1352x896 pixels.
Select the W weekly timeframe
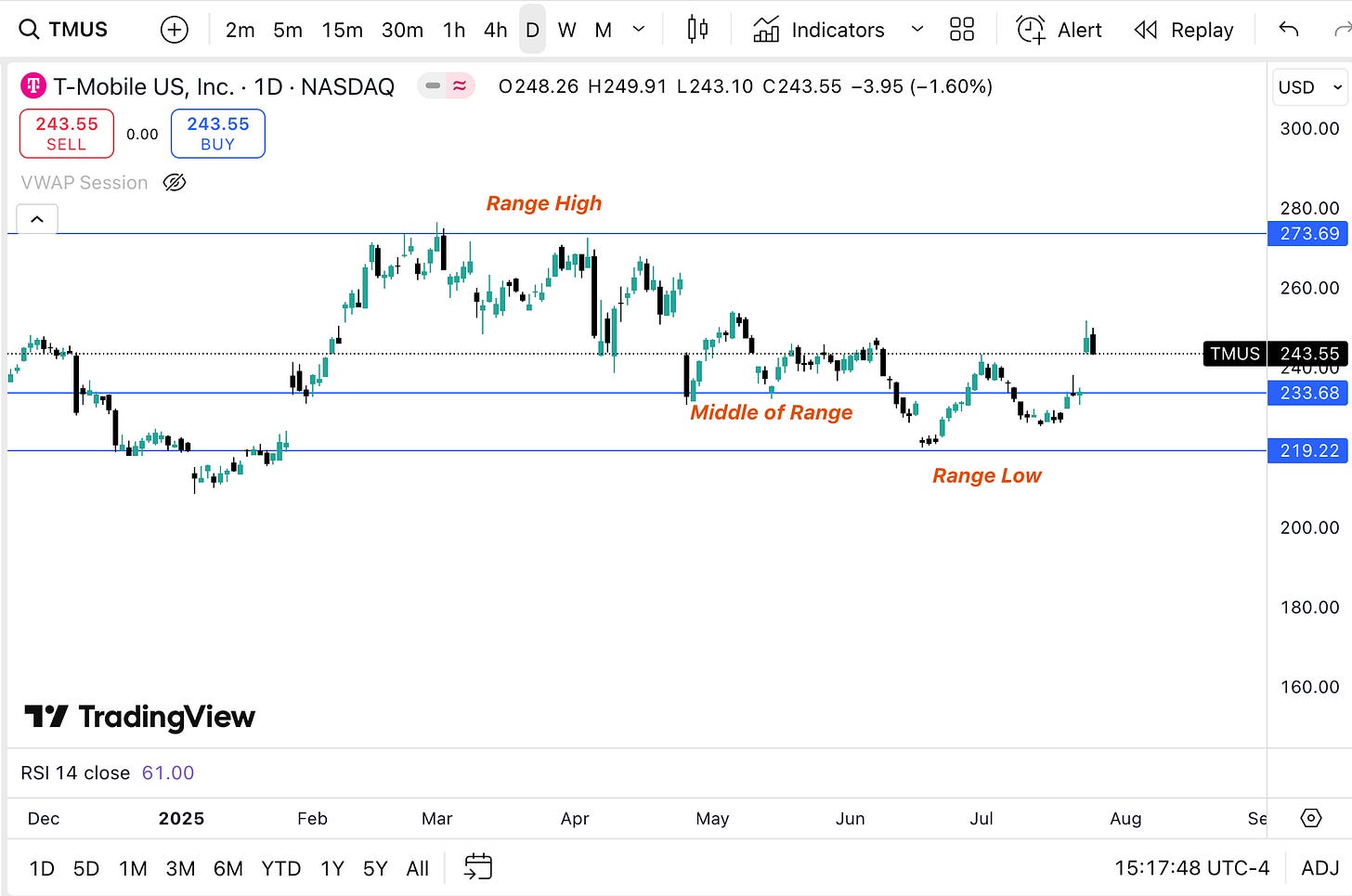(x=566, y=30)
